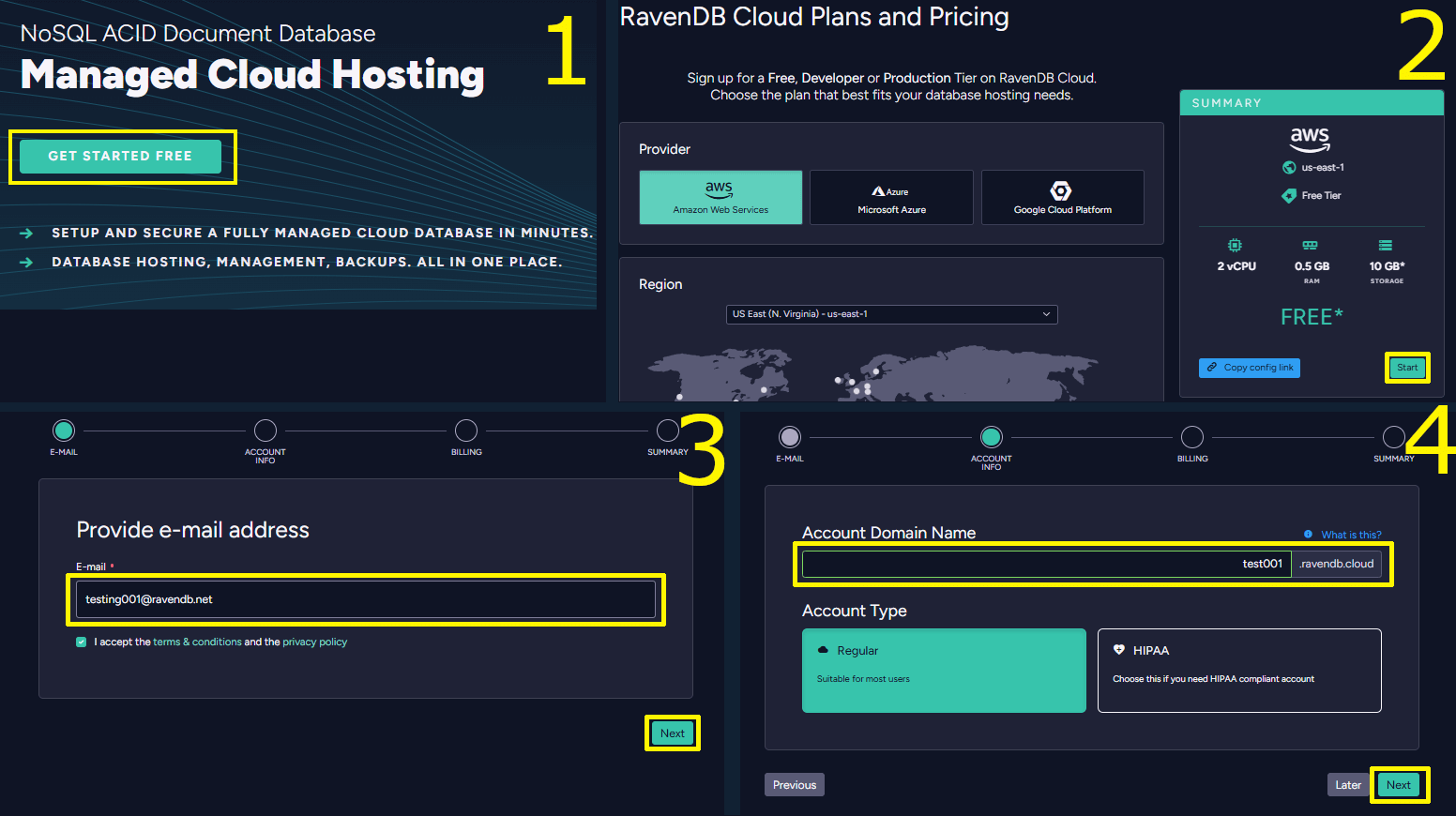The height and width of the screenshot is (816, 1456).
Task: Click E-MAIL step in account info wizard
Action: pos(790,437)
